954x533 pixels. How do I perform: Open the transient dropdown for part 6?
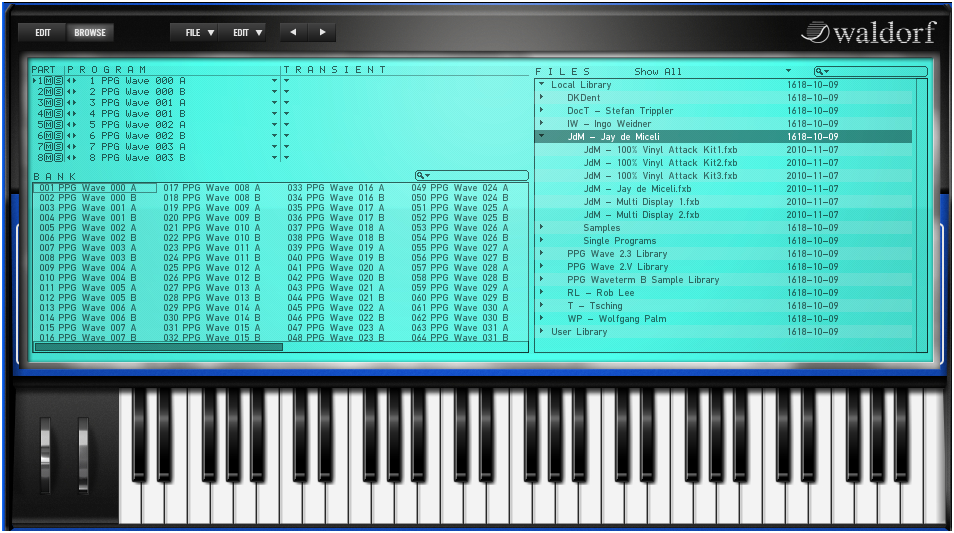(x=287, y=136)
